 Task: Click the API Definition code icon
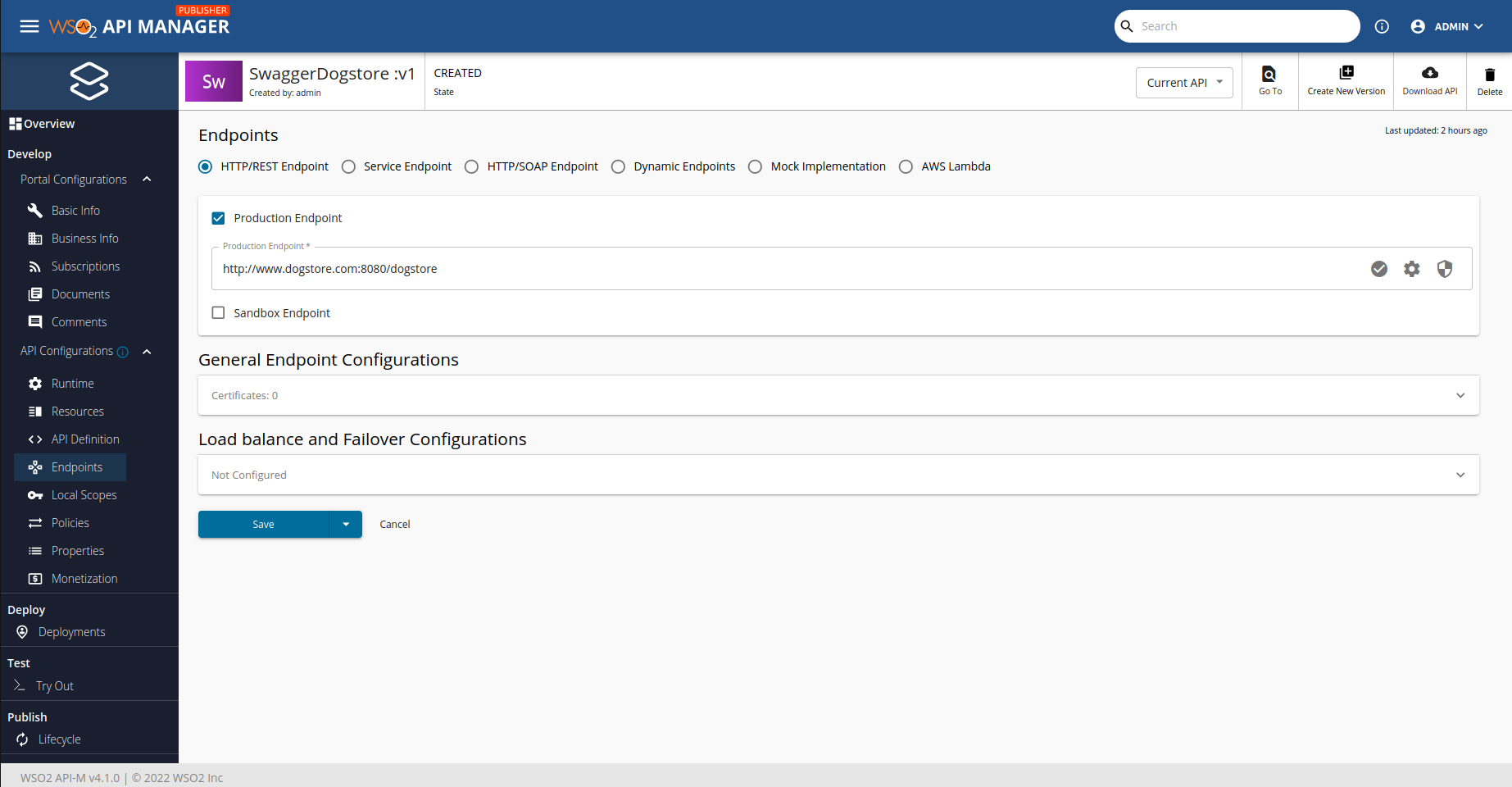point(35,439)
